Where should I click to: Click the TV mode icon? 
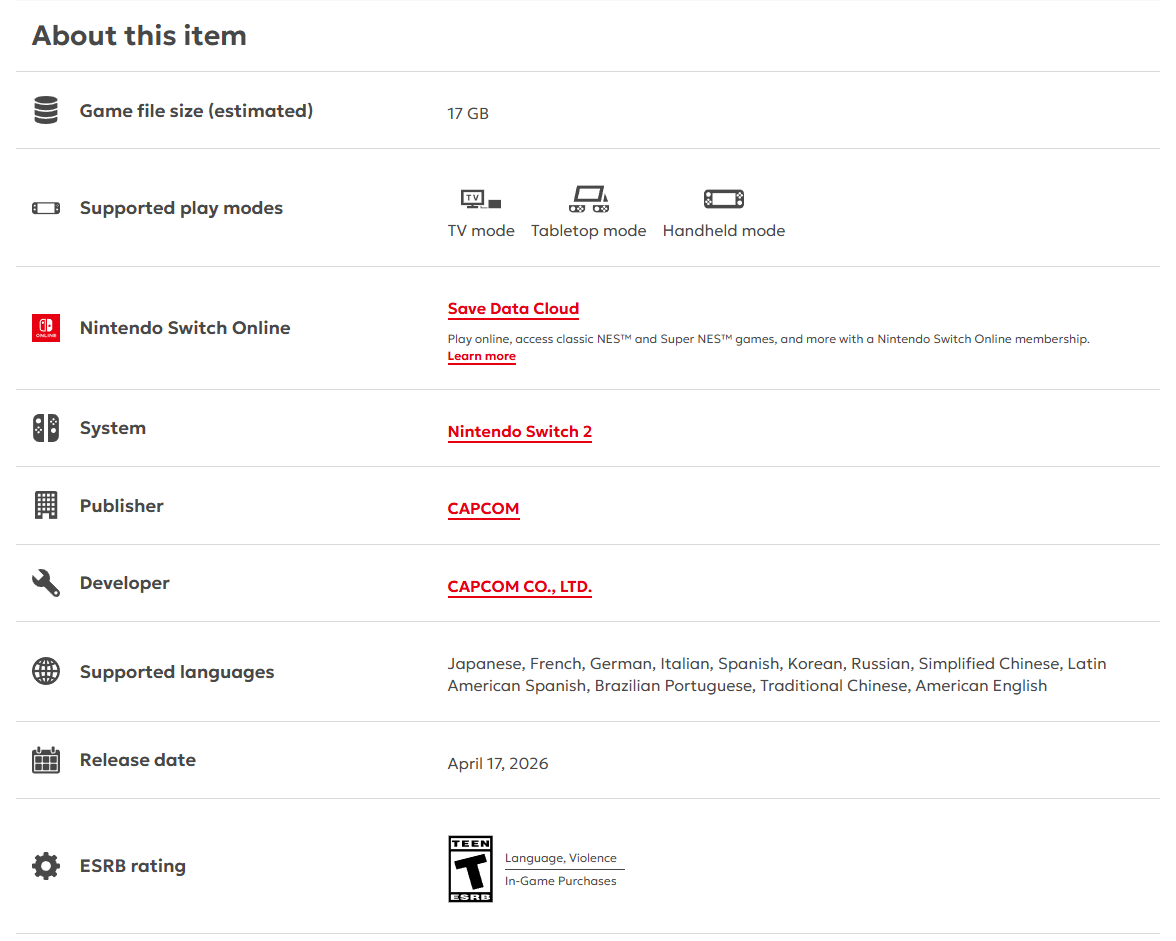[481, 199]
